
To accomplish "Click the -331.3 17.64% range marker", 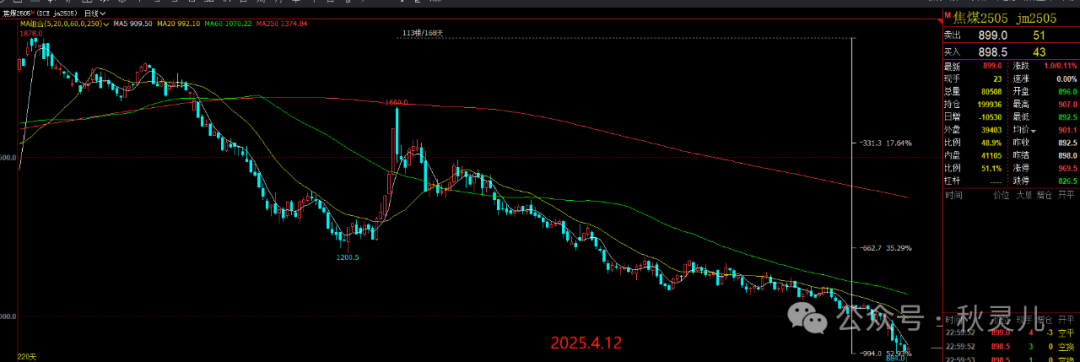I will [x=885, y=143].
